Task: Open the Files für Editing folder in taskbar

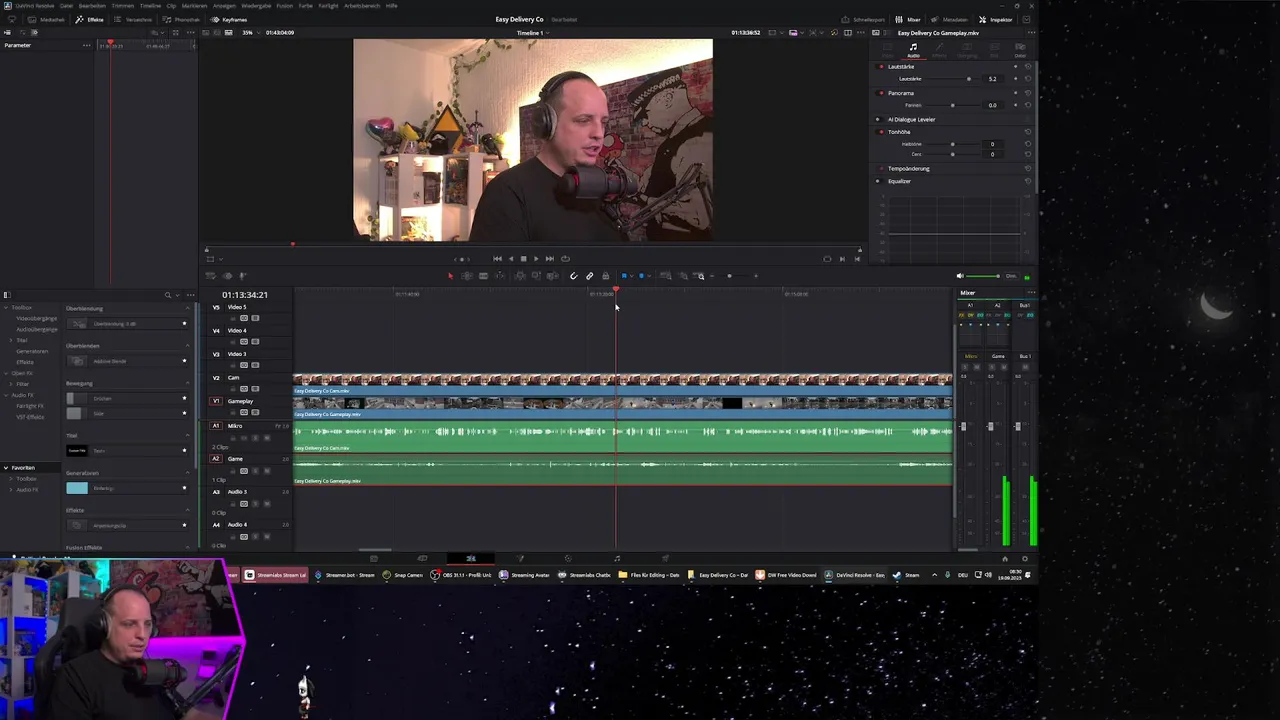Action: [649, 575]
